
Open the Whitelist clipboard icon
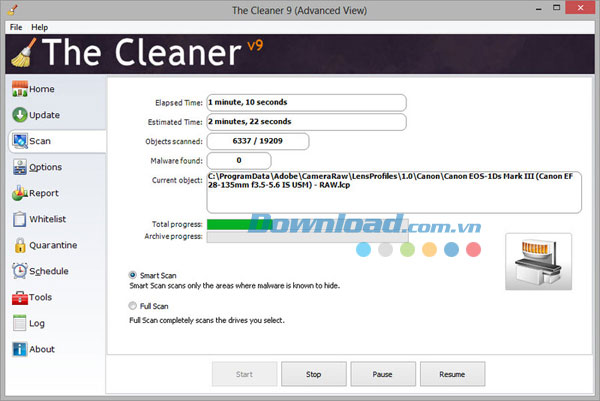point(20,219)
